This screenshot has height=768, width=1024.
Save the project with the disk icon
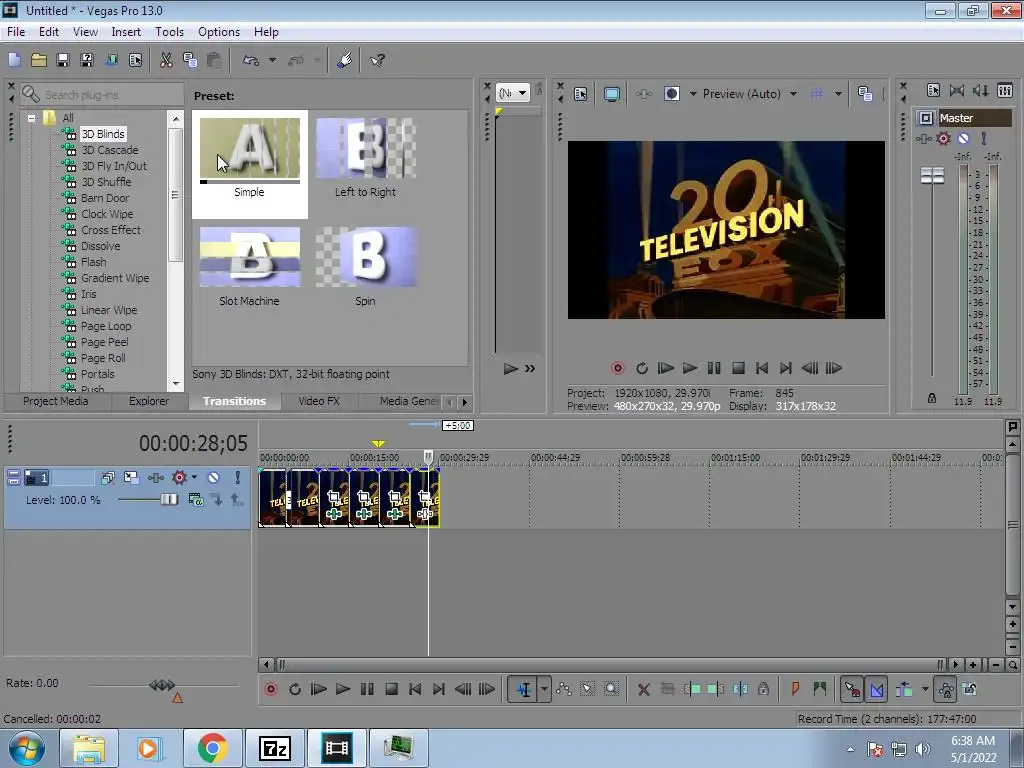pos(63,60)
